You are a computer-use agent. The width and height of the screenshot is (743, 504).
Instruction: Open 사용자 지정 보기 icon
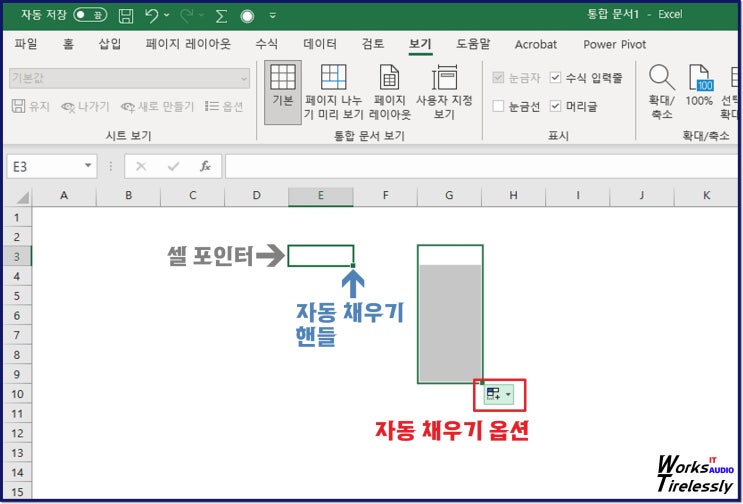[x=444, y=92]
